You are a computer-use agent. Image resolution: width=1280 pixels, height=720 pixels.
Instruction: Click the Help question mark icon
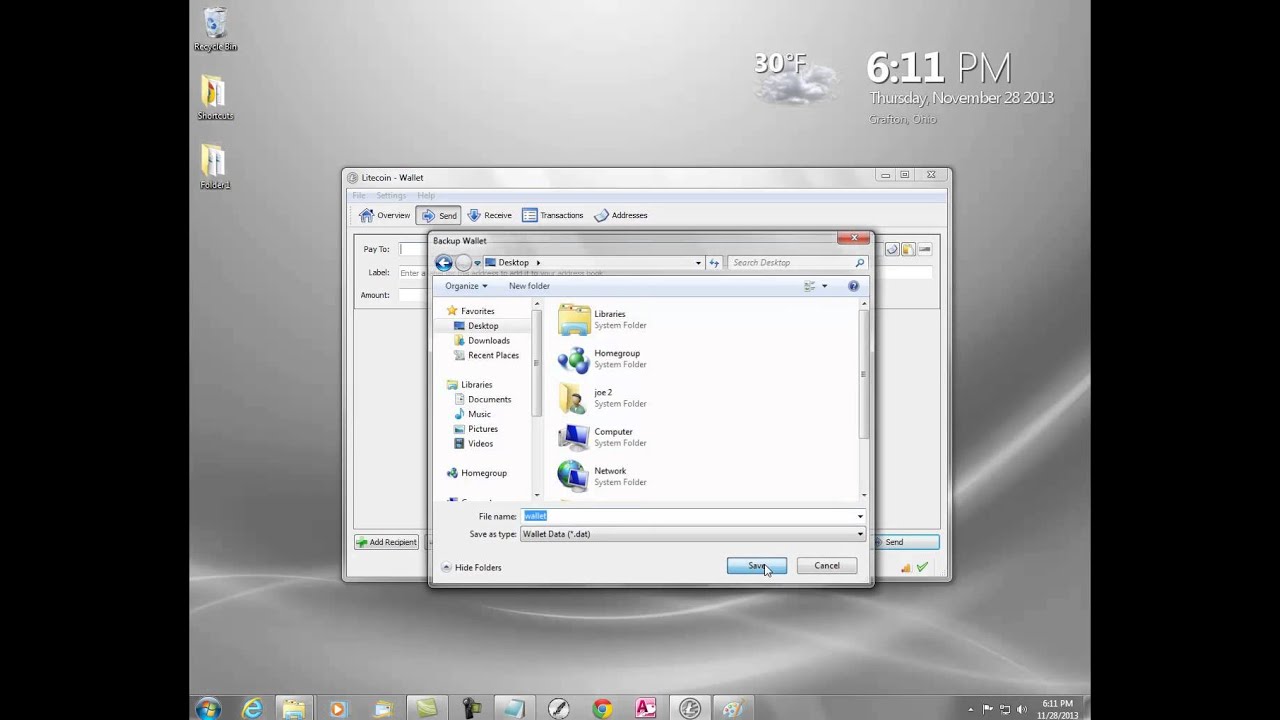[x=853, y=286]
